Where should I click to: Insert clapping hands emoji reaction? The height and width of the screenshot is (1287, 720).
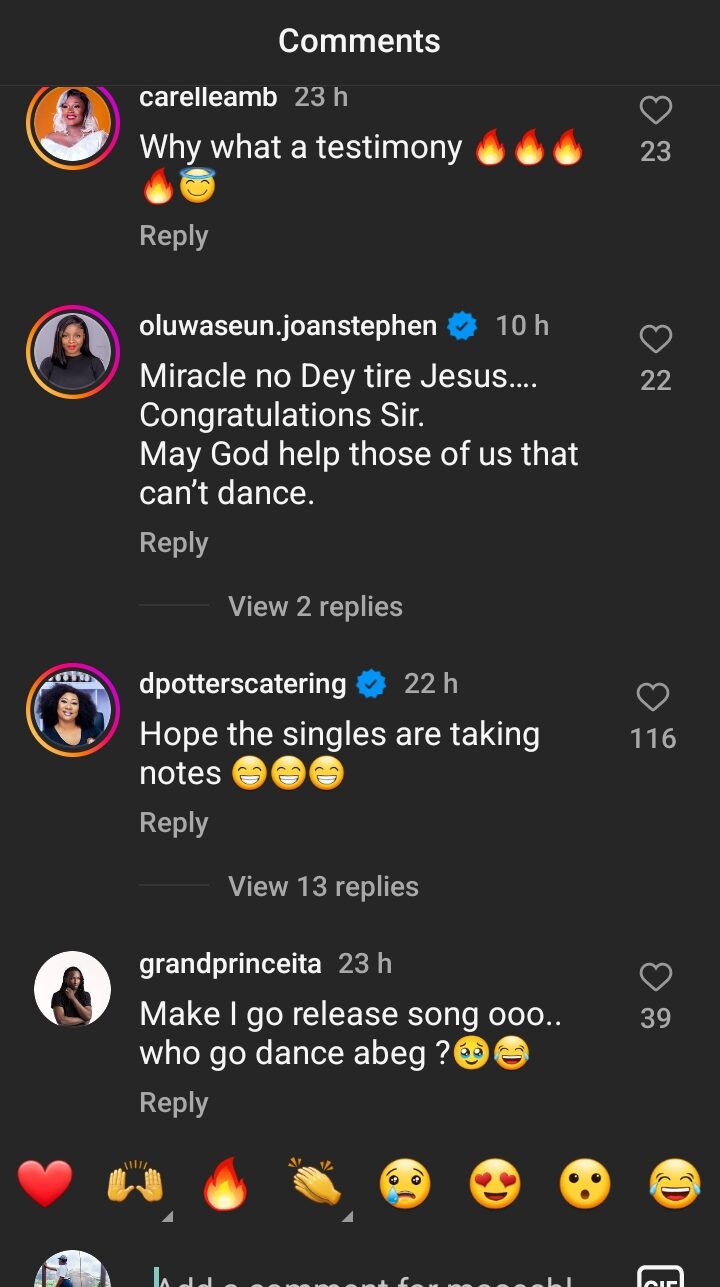tap(315, 1185)
